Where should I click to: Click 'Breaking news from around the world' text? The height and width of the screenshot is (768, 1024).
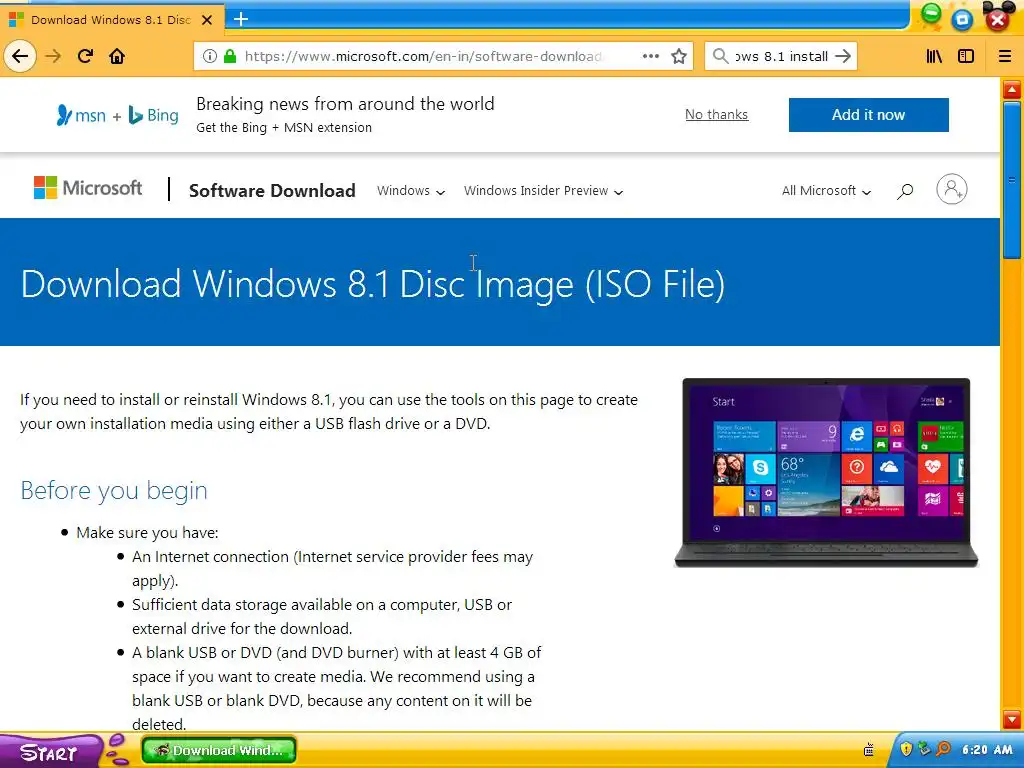click(x=345, y=104)
